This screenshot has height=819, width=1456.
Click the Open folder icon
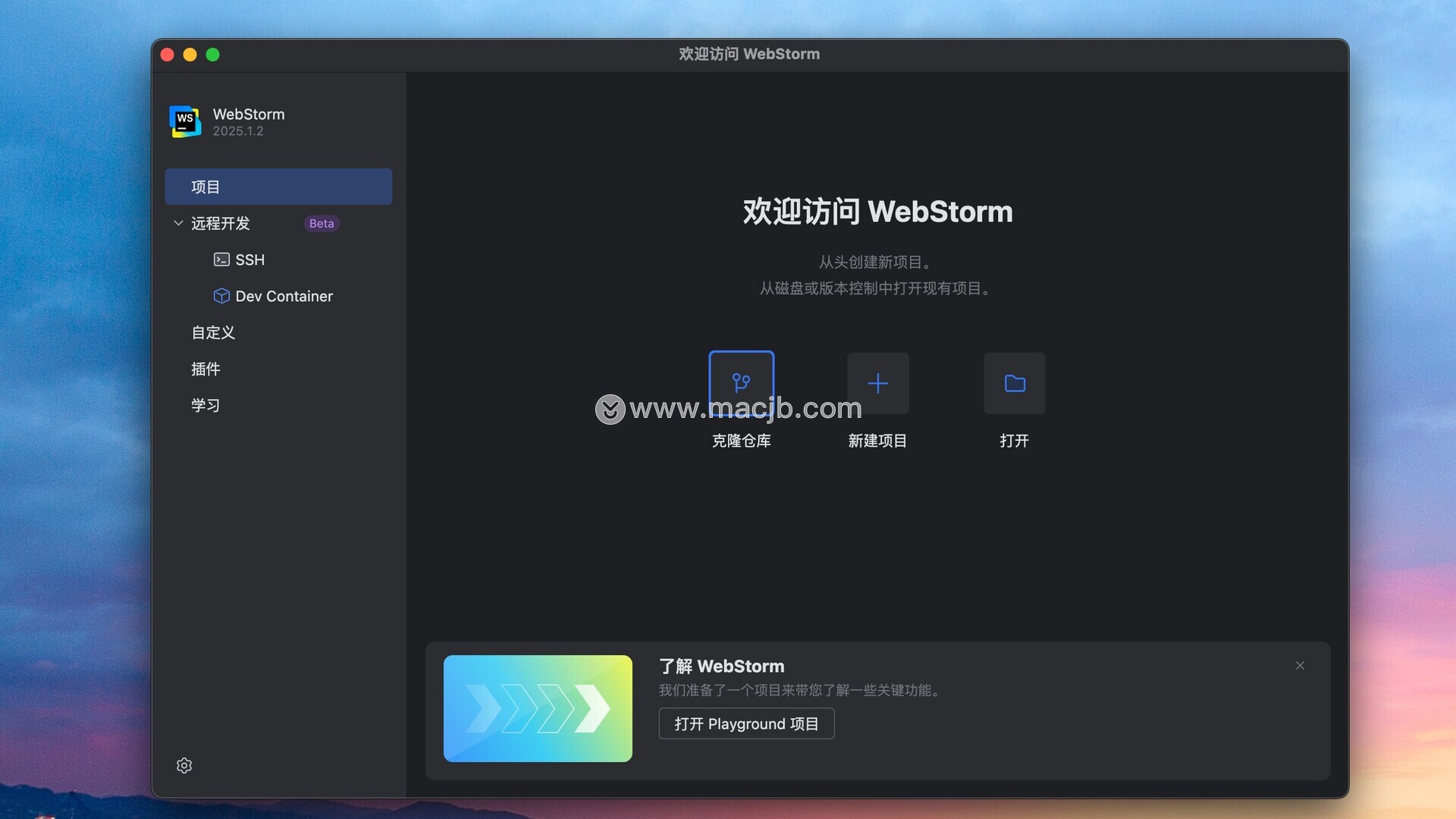pos(1014,383)
